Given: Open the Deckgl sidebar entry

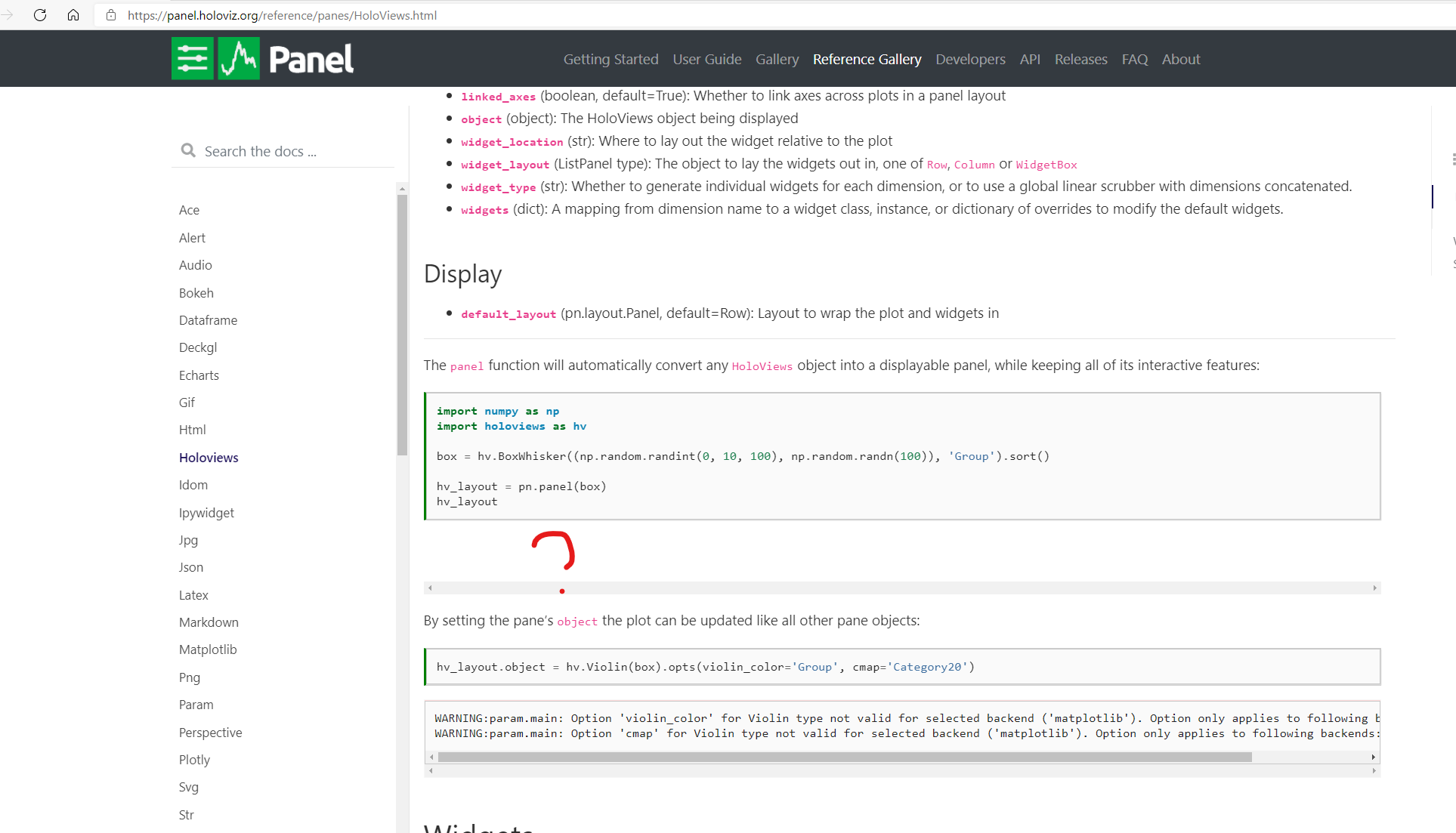Looking at the screenshot, I should point(197,347).
